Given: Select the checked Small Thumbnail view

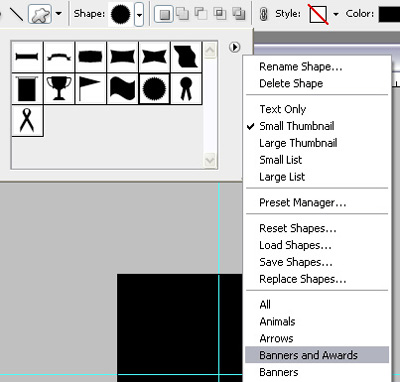Looking at the screenshot, I should point(297,126).
